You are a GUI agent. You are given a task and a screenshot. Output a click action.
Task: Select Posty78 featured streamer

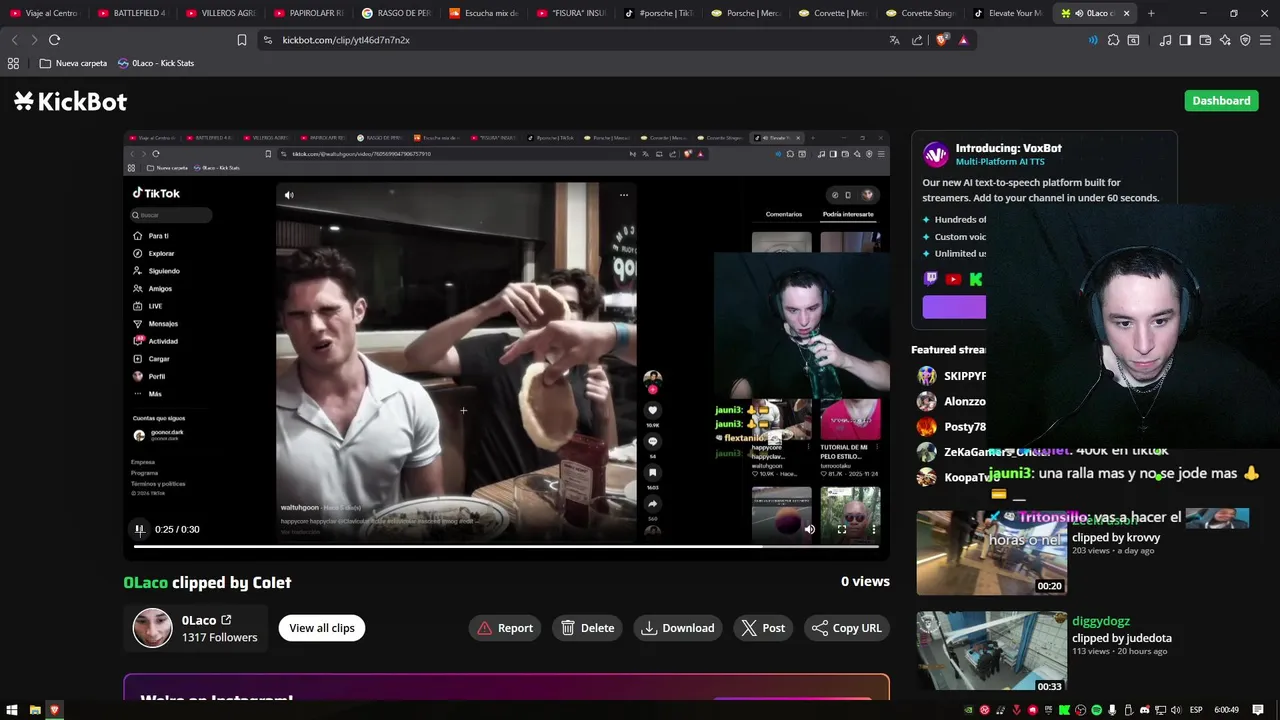952,427
